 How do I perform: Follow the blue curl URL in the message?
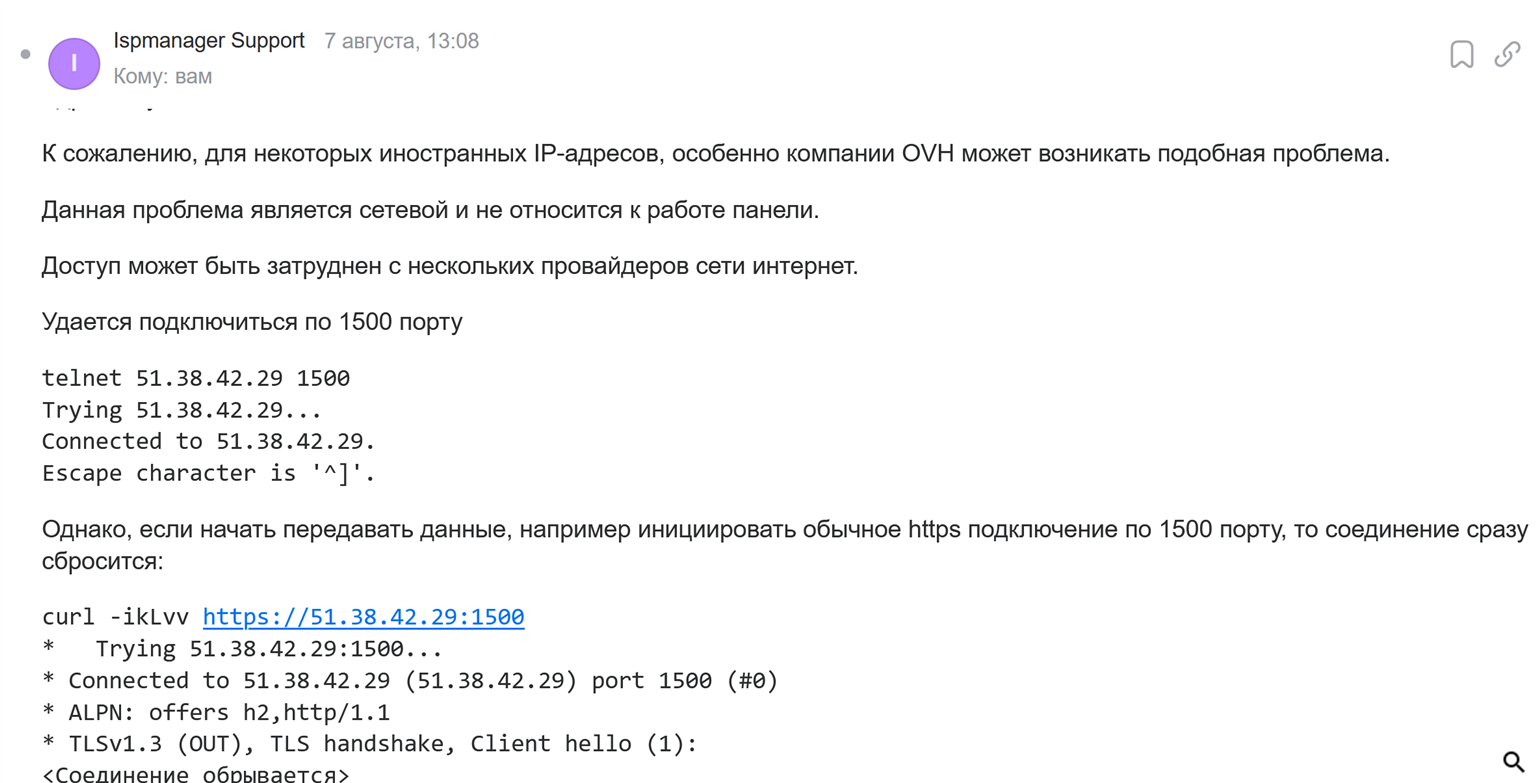(364, 617)
